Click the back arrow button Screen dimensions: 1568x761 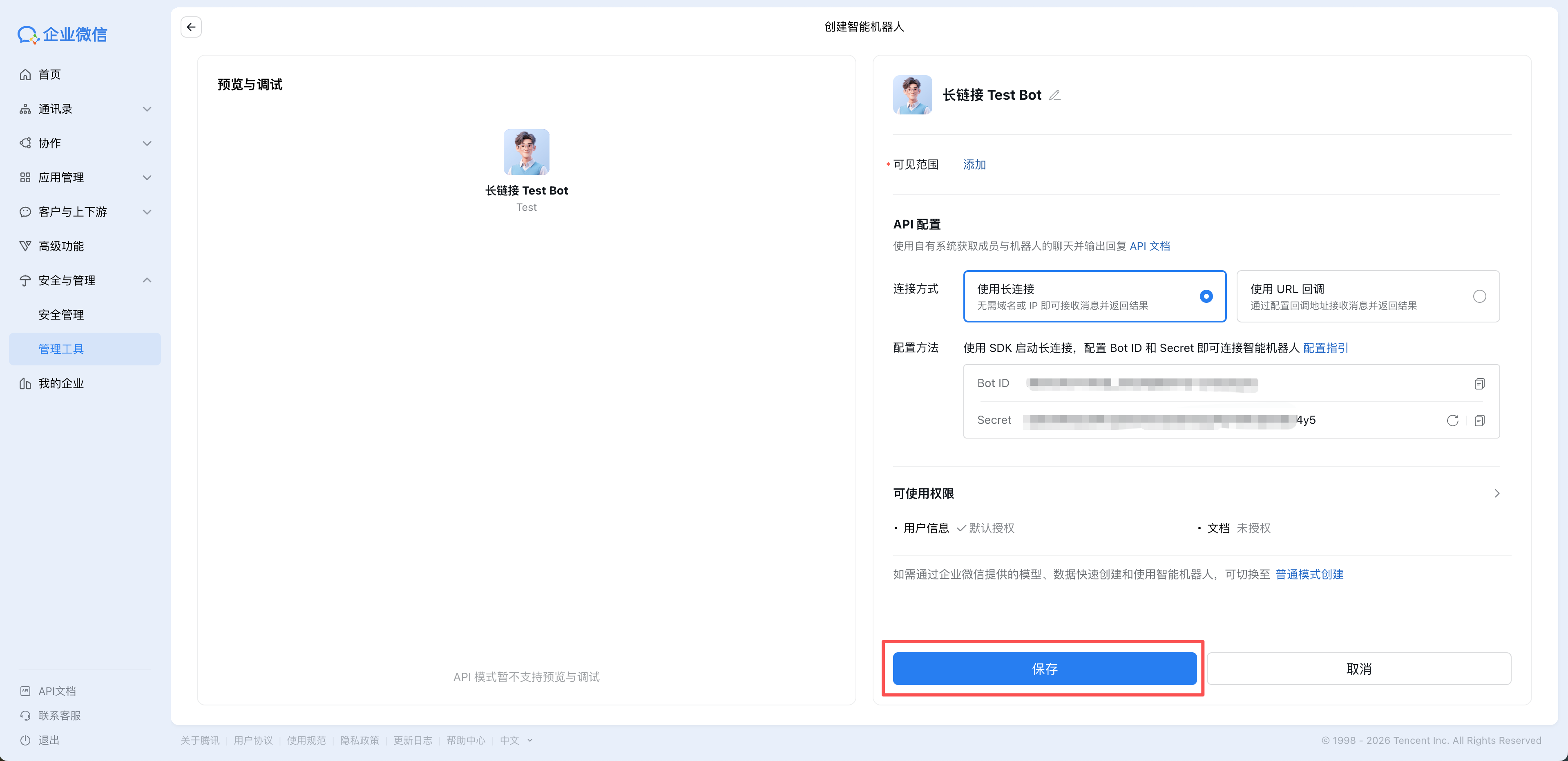pos(191,27)
